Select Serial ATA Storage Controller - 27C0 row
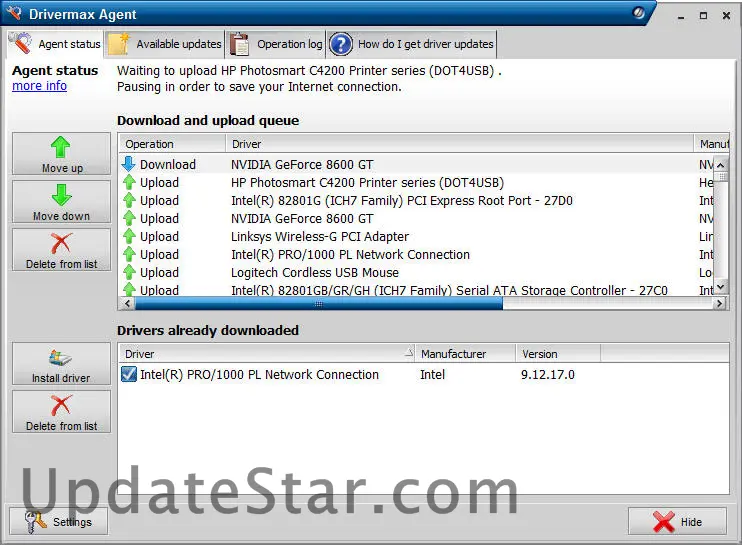This screenshot has width=742, height=545. point(449,290)
